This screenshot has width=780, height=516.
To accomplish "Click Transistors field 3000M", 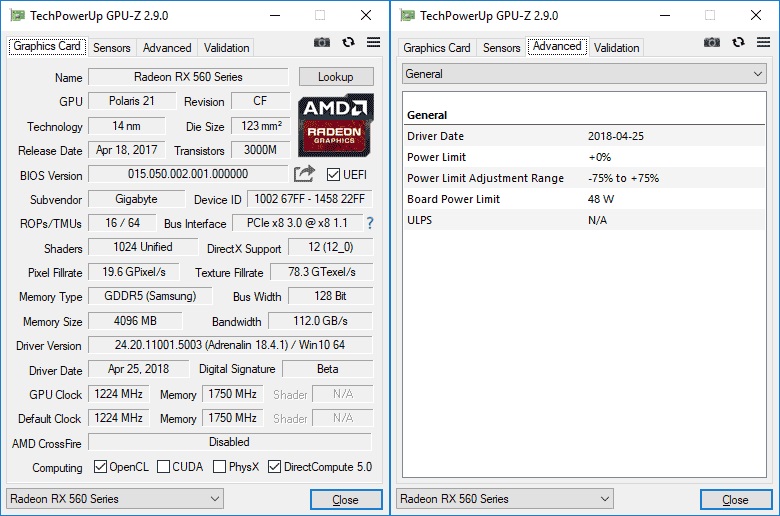I will pos(261,150).
